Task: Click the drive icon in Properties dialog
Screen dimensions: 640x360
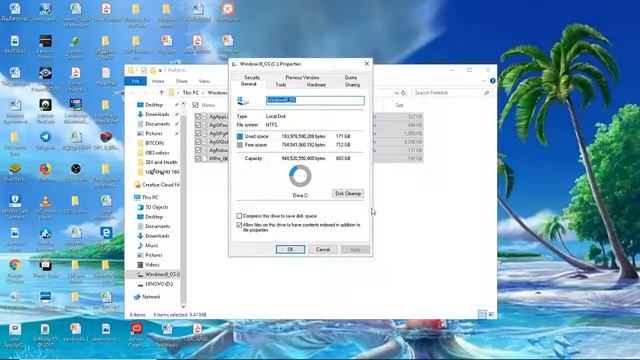Action: pyautogui.click(x=243, y=101)
